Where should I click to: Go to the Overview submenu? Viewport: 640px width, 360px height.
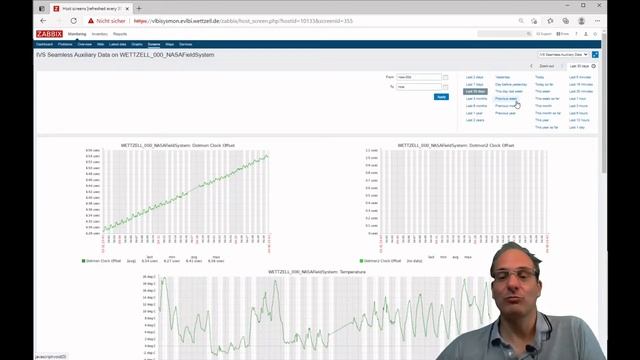tap(85, 44)
